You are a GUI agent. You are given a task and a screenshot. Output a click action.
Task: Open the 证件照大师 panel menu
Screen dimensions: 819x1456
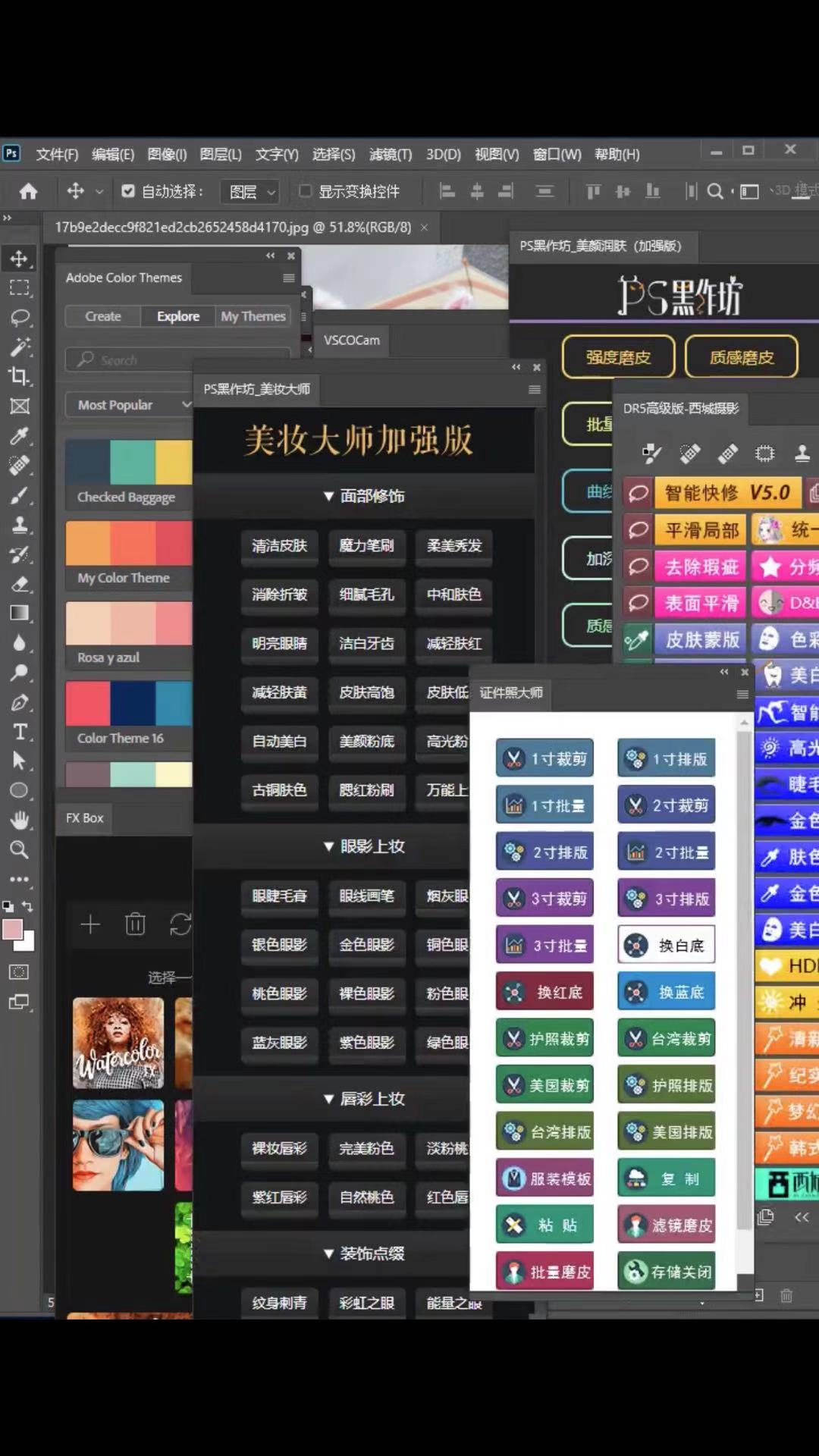point(742,694)
